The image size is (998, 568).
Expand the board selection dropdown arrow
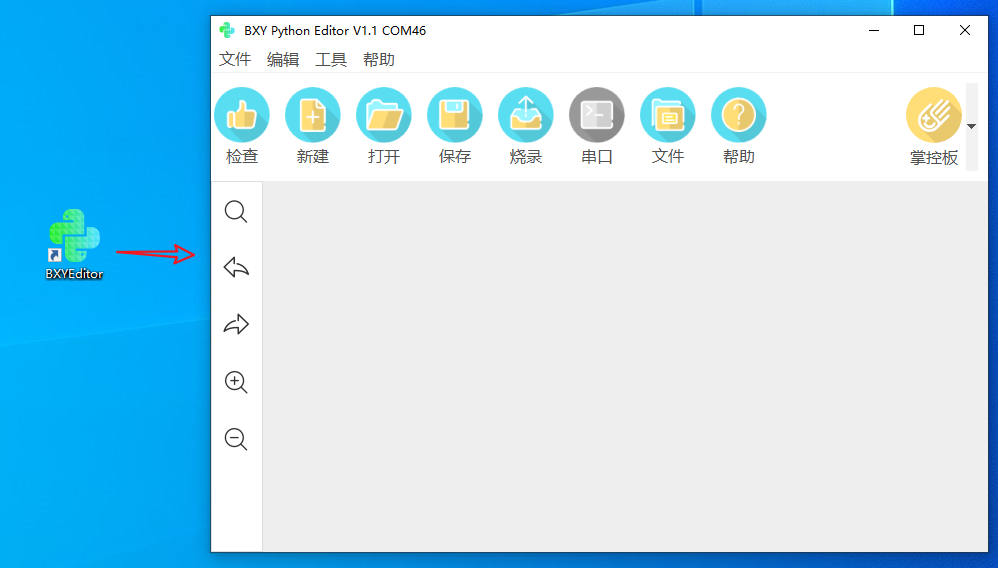(971, 126)
